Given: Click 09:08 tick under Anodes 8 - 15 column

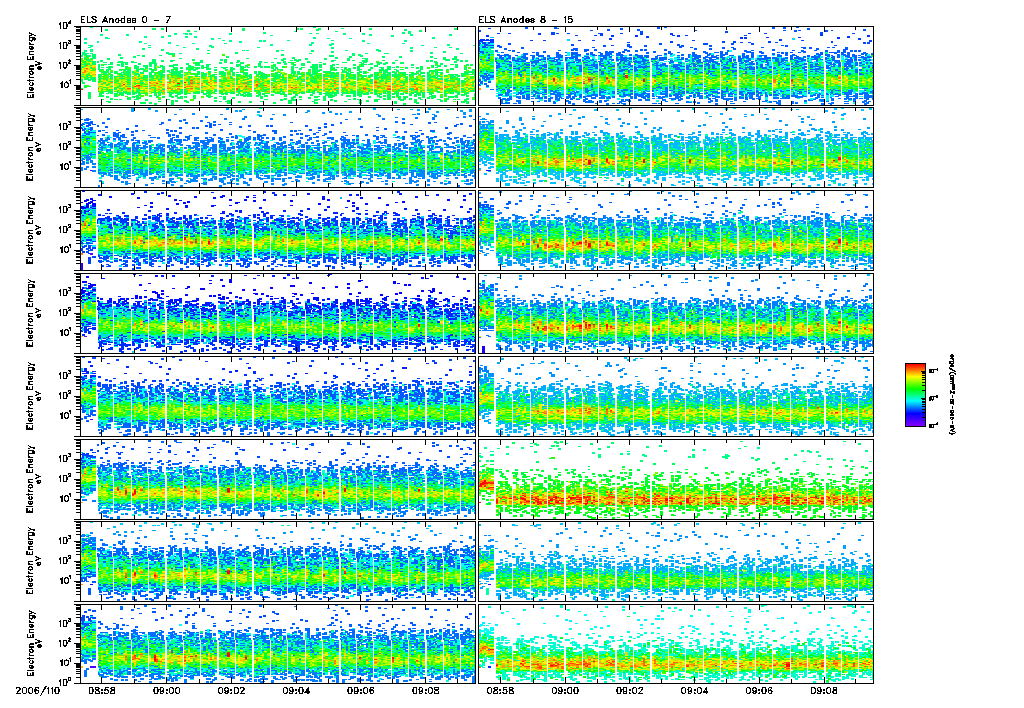Looking at the screenshot, I should coord(824,690).
